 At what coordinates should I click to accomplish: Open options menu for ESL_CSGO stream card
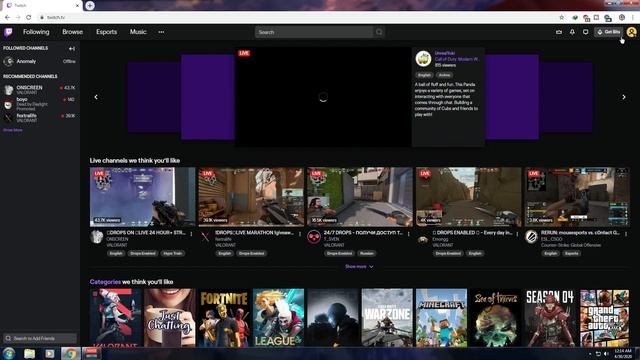click(626, 234)
